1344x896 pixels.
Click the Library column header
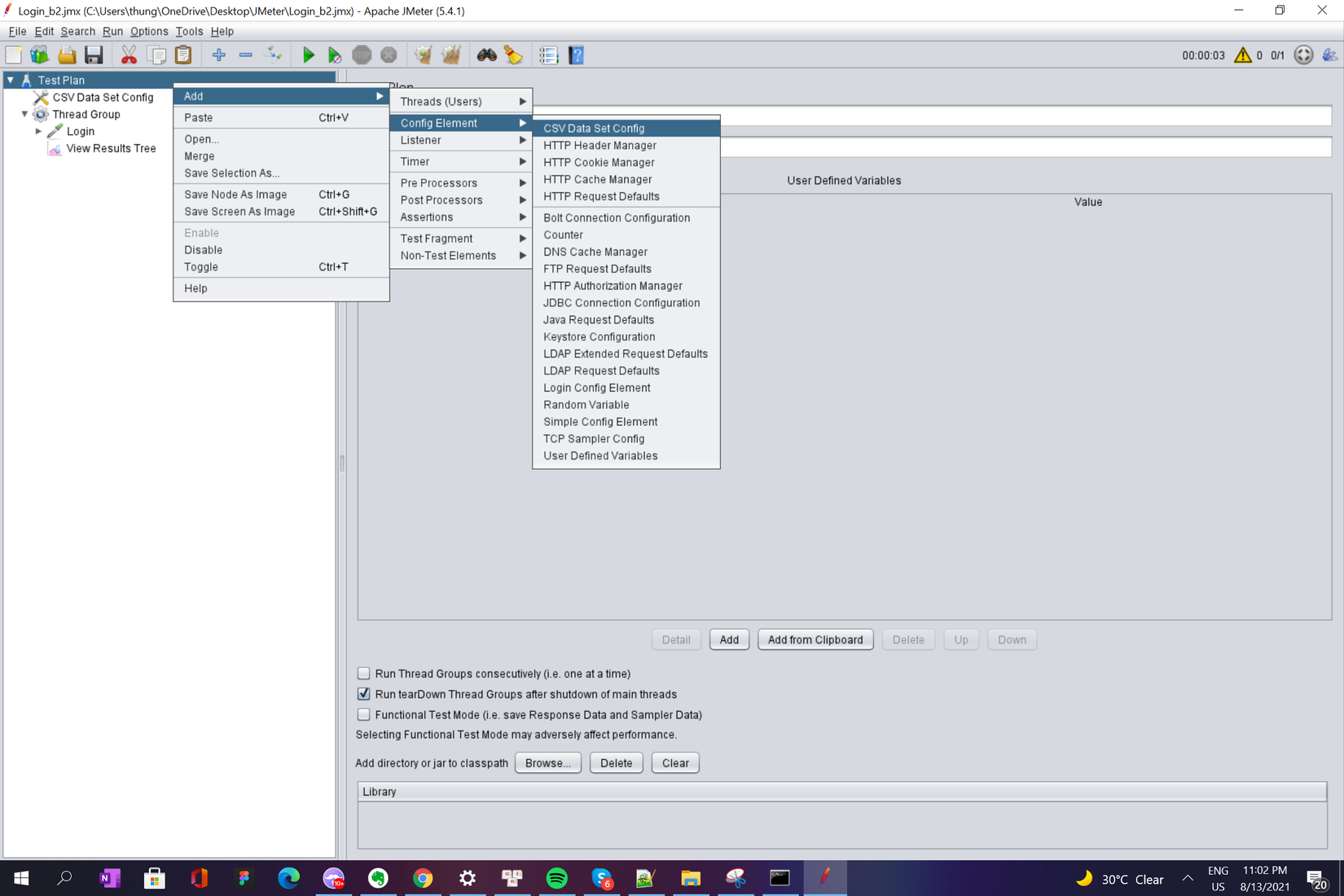(x=842, y=791)
